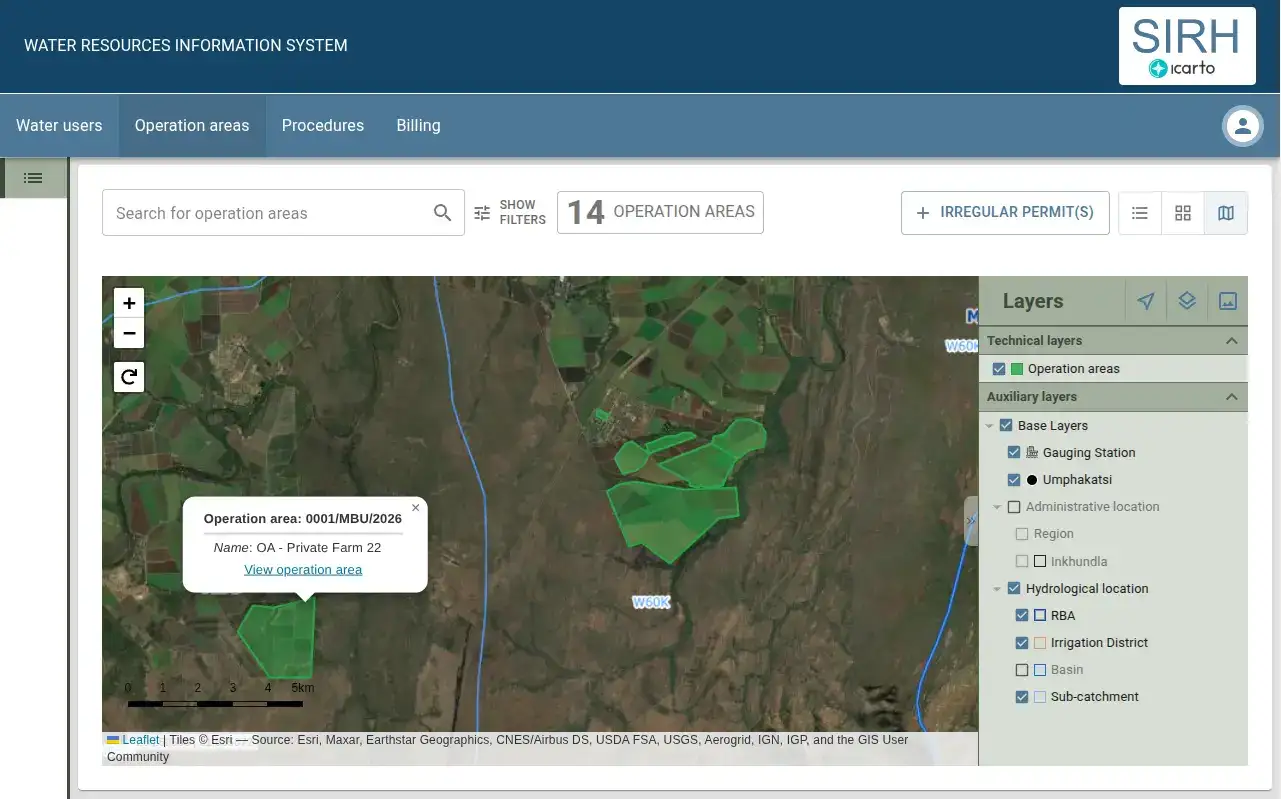Image resolution: width=1281 pixels, height=799 pixels.
Task: Switch to grid card view icon
Action: coord(1183,213)
